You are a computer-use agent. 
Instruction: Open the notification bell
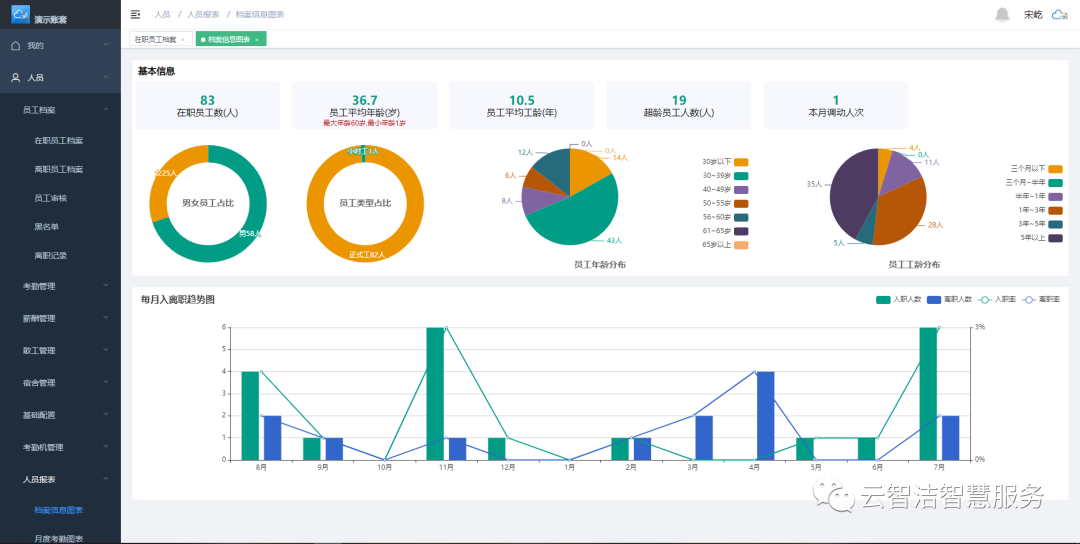[1002, 14]
